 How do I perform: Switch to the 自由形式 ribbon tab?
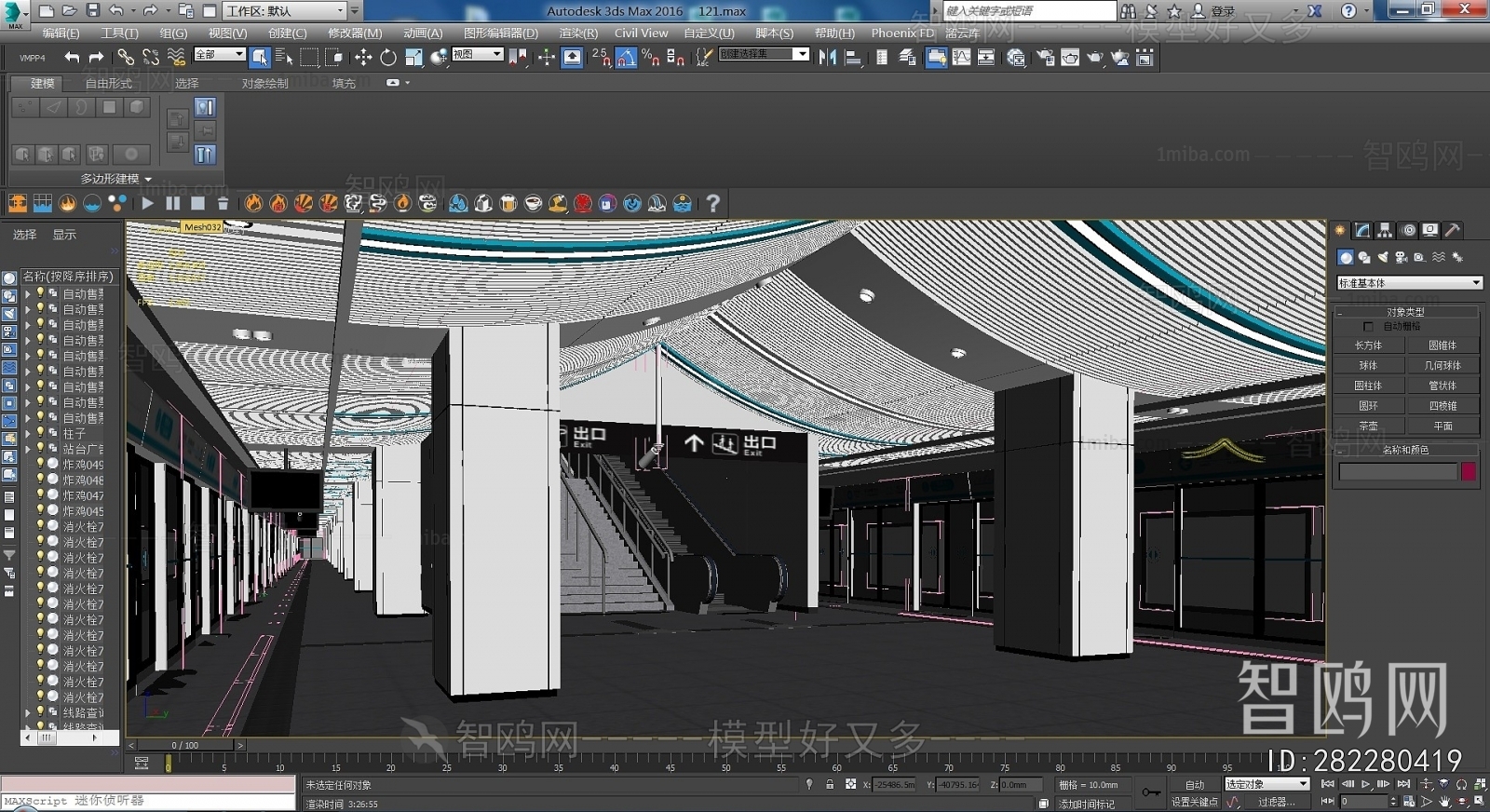pyautogui.click(x=109, y=83)
